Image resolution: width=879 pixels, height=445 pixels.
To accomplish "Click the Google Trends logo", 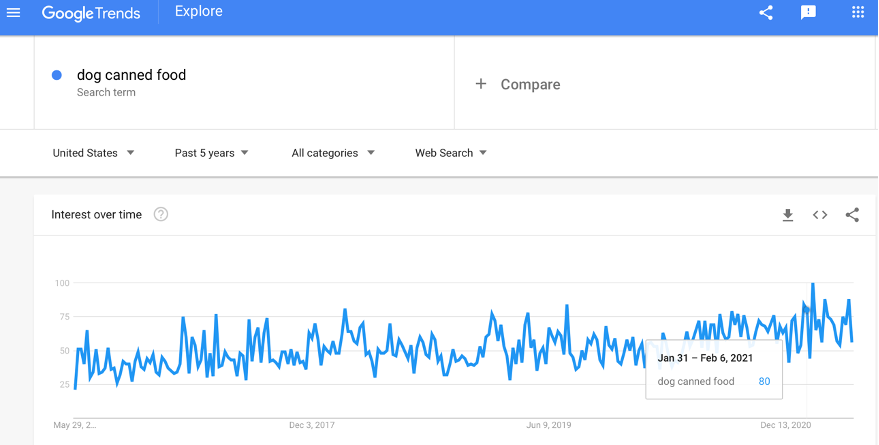I will (91, 12).
